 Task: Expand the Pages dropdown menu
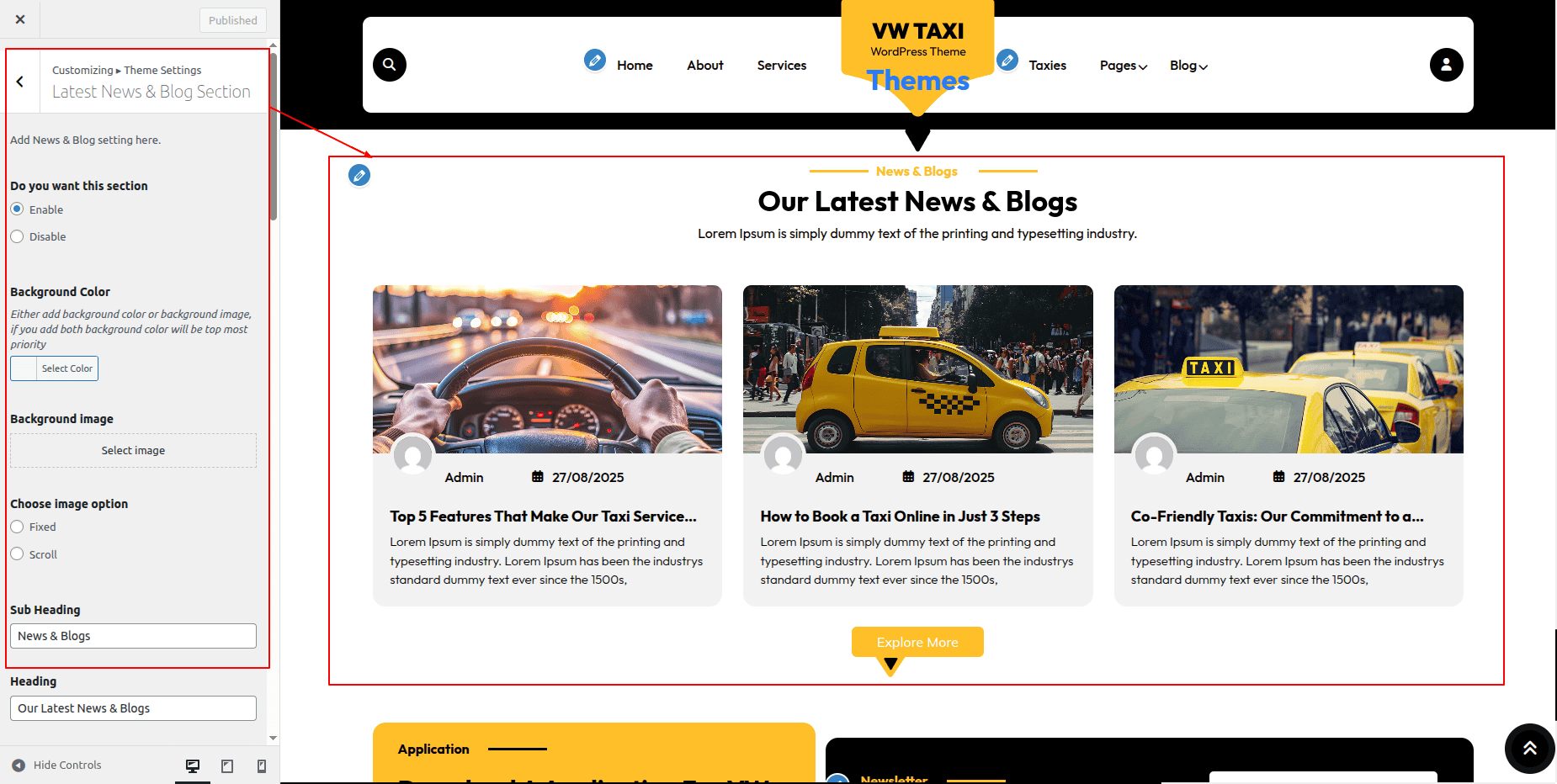tap(1124, 66)
